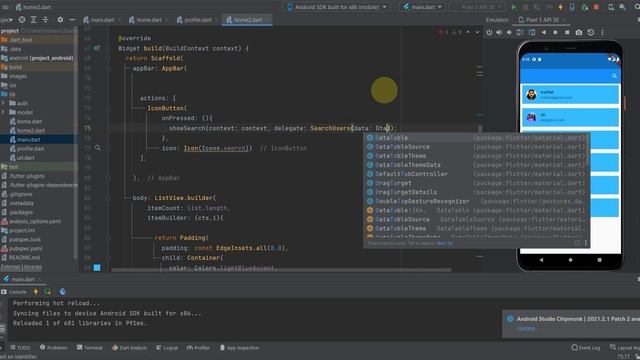Collapse all in Project panel toolbar

click(45, 20)
